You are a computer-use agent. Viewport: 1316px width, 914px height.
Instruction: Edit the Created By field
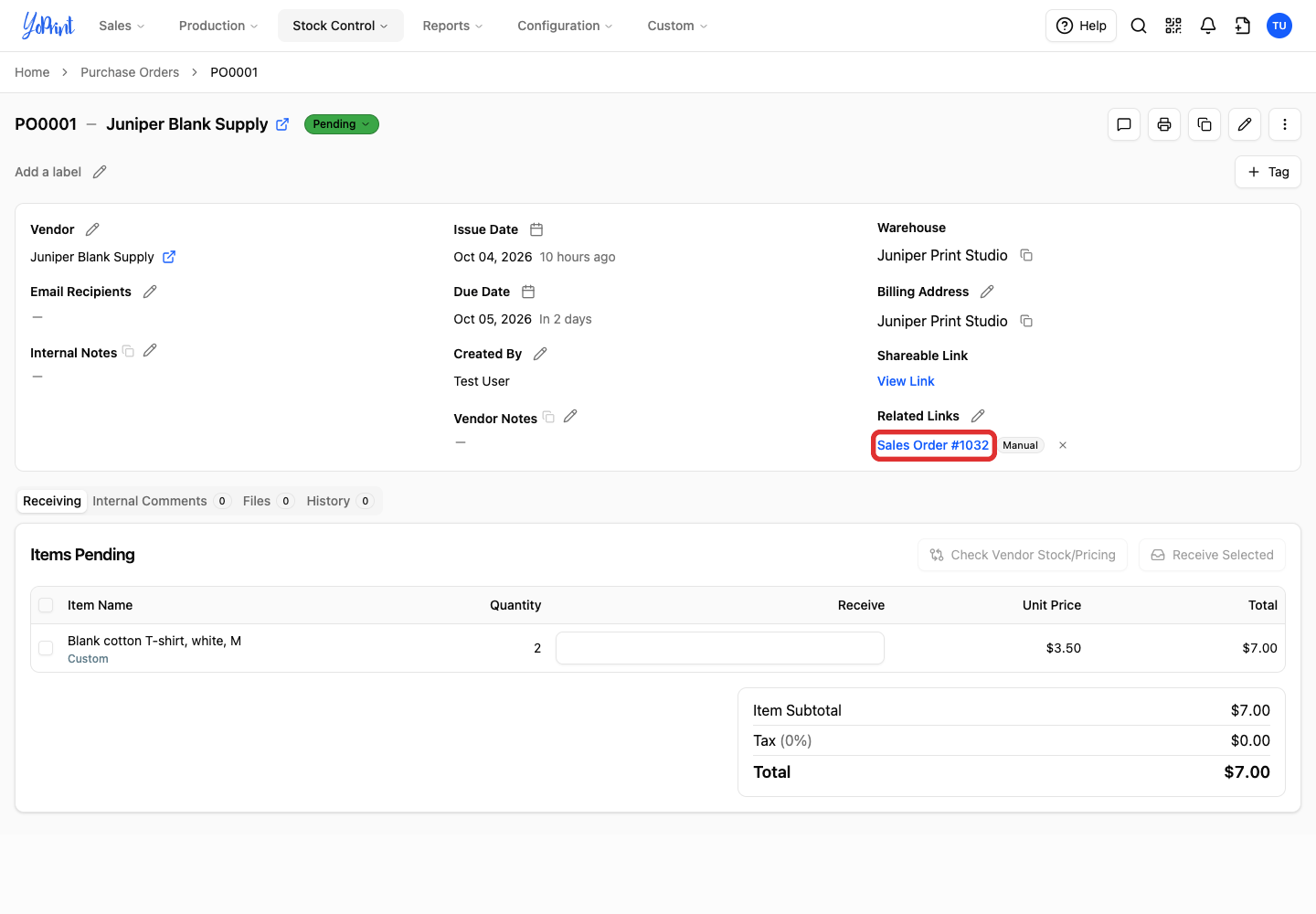(x=540, y=354)
